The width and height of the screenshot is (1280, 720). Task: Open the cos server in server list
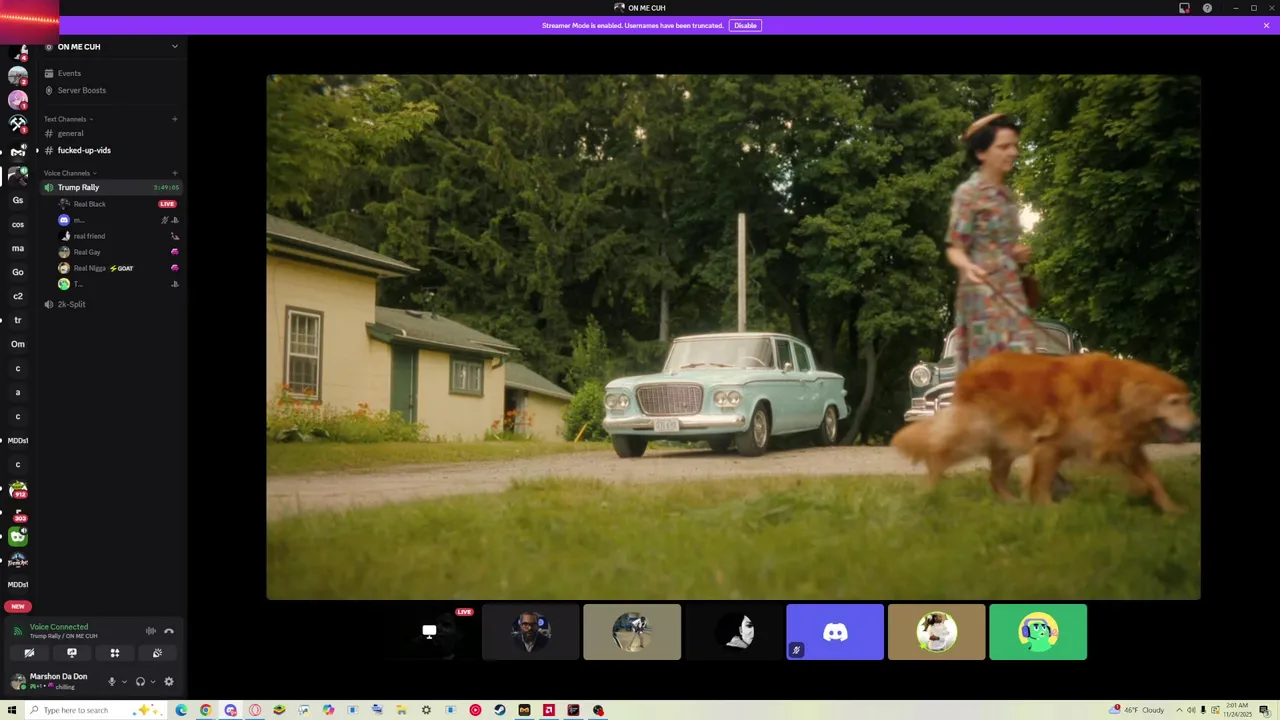18,224
